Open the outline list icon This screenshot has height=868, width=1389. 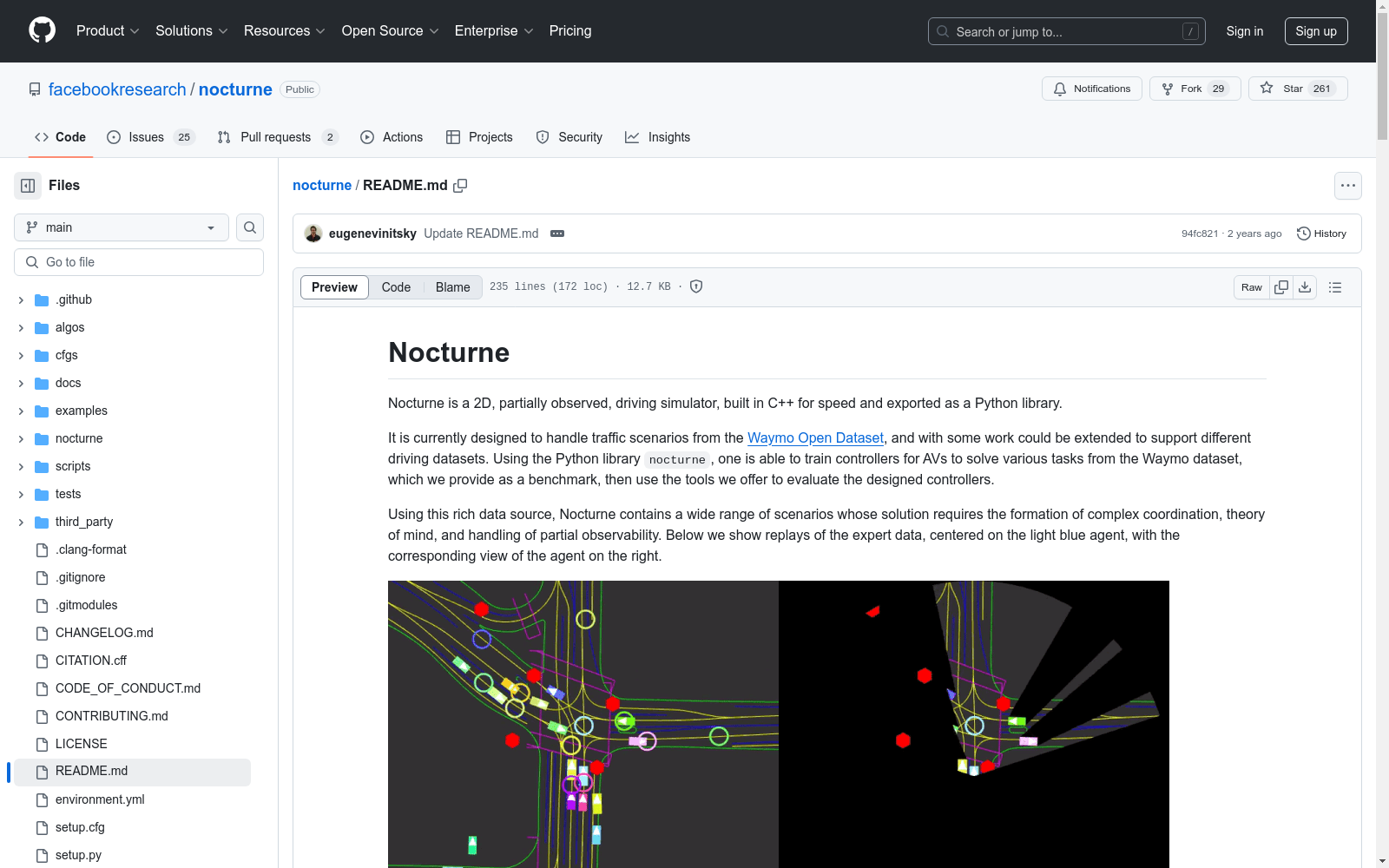pos(1335,287)
